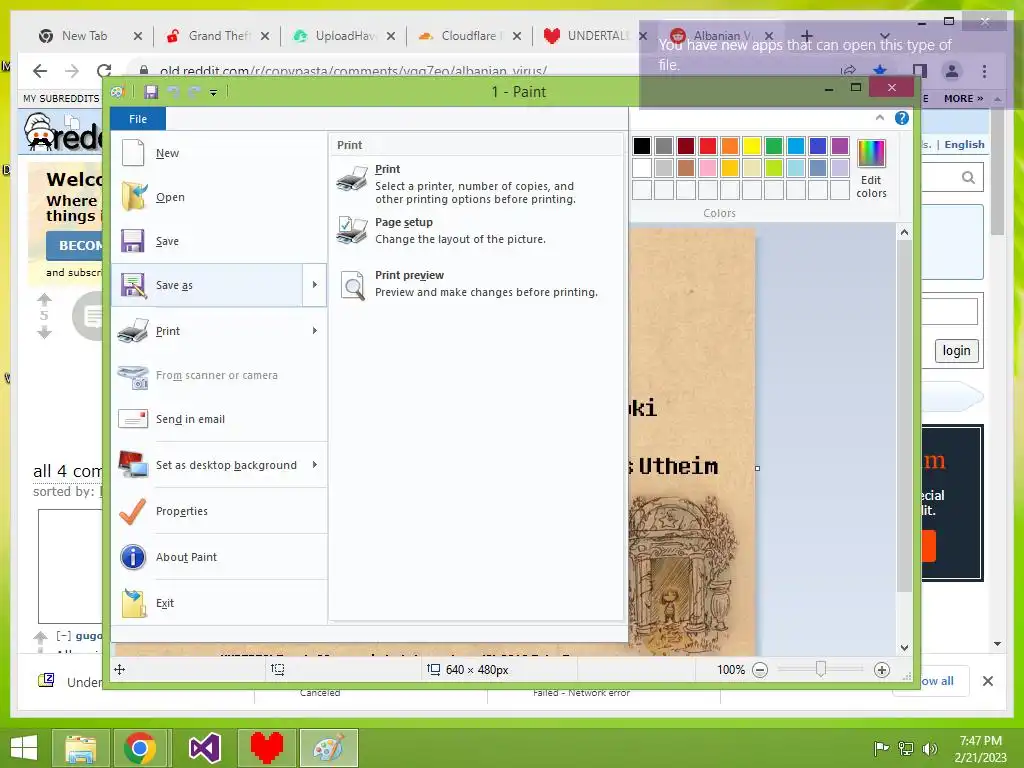Adjust the Paint zoom slider handle
1024x768 pixels.
(x=821, y=669)
